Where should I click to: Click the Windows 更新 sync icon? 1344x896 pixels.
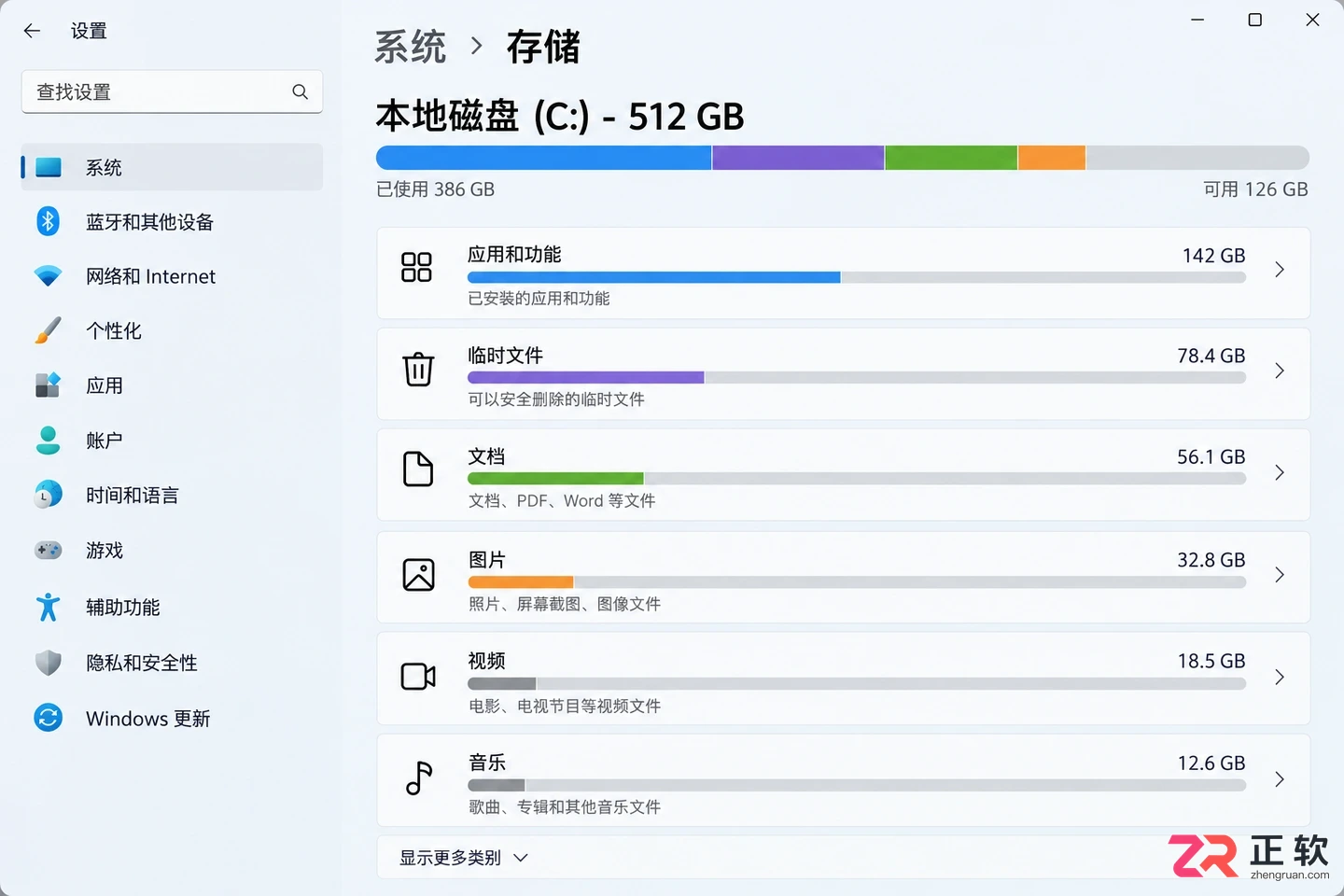(49, 718)
